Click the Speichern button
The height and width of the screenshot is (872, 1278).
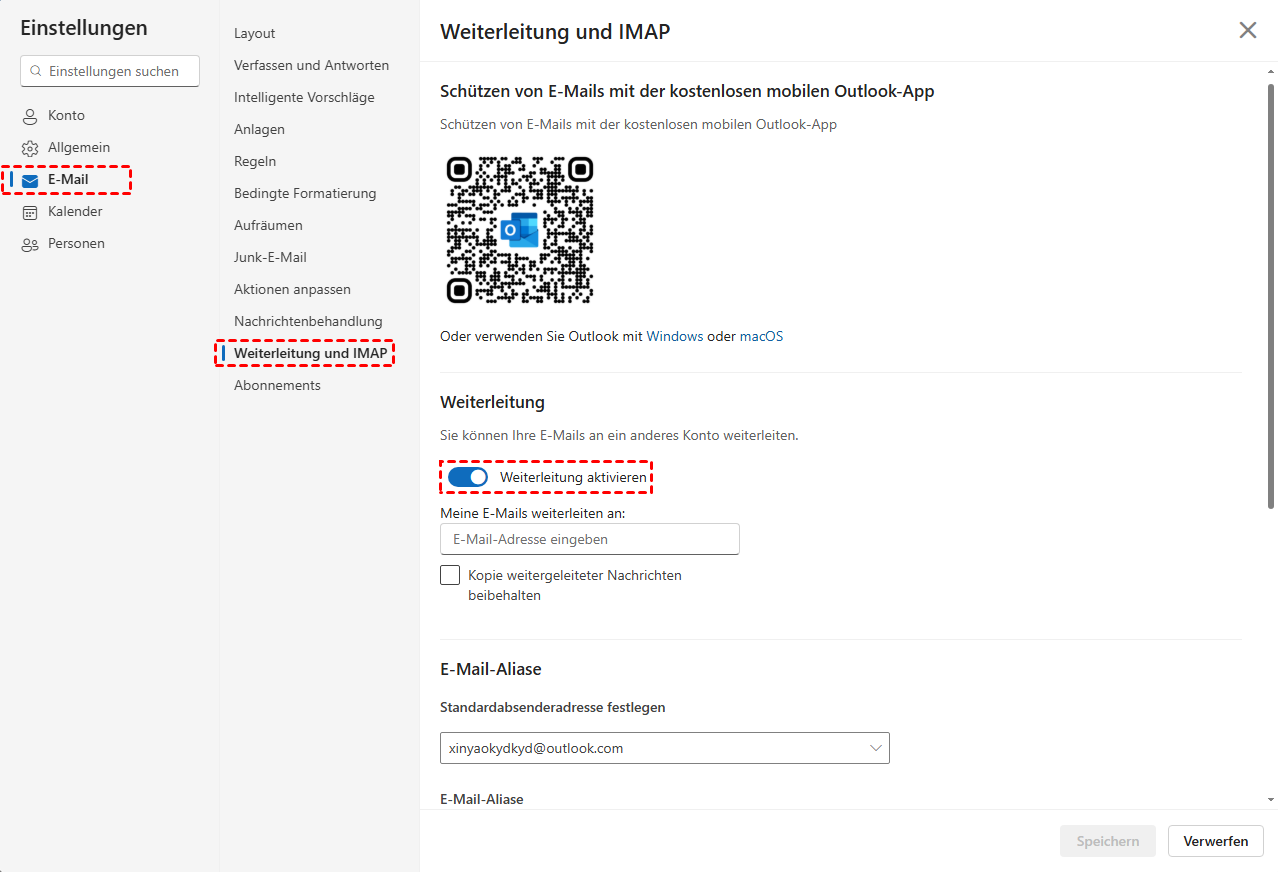point(1108,841)
